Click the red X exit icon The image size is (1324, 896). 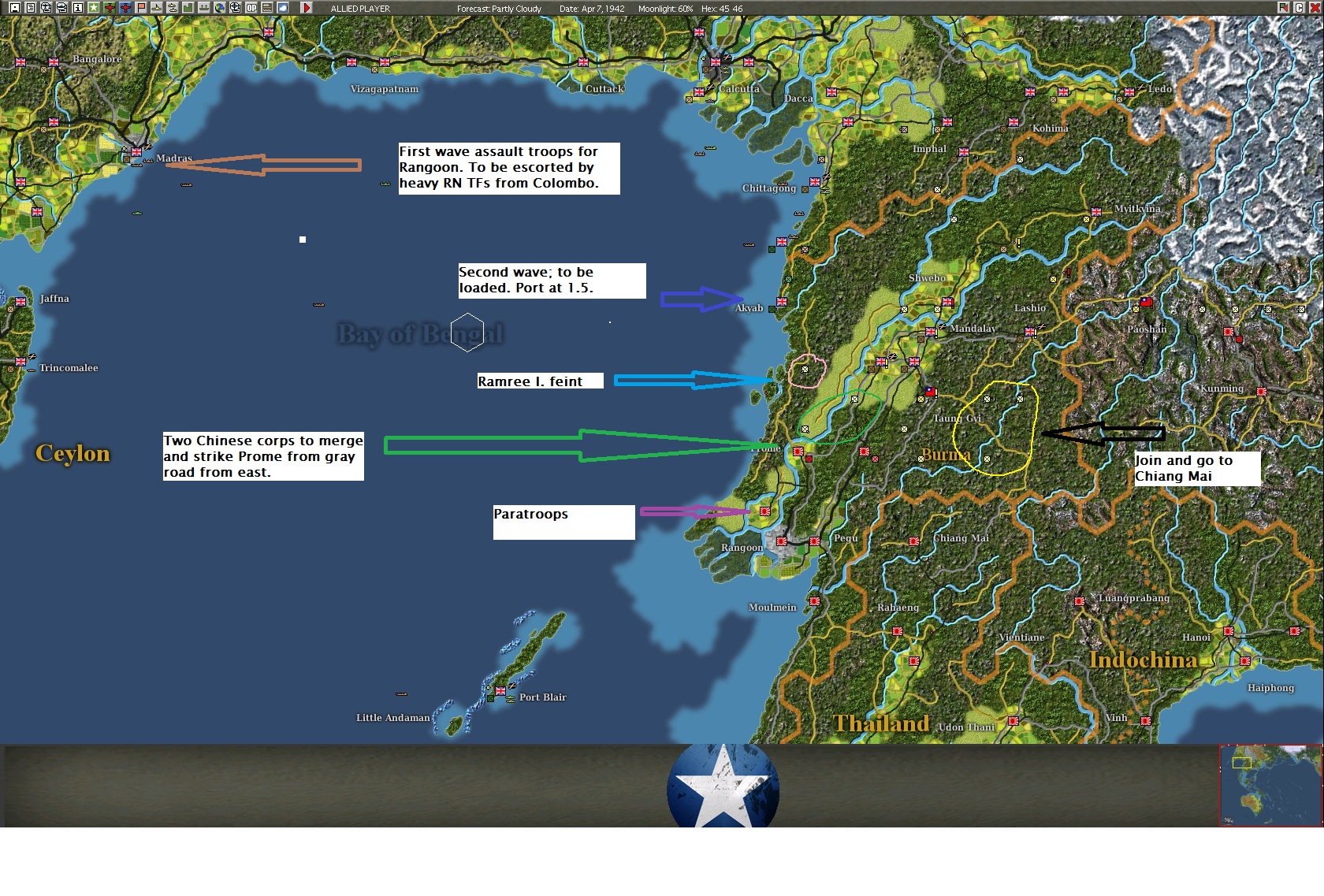click(1315, 8)
